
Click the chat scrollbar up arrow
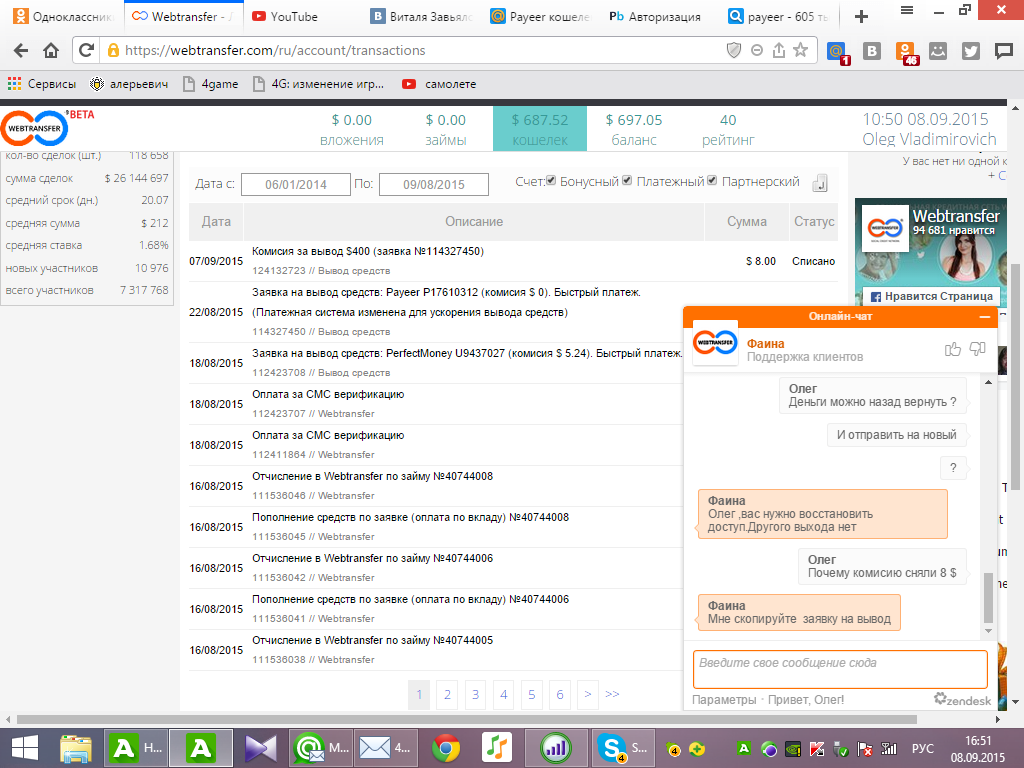[988, 382]
